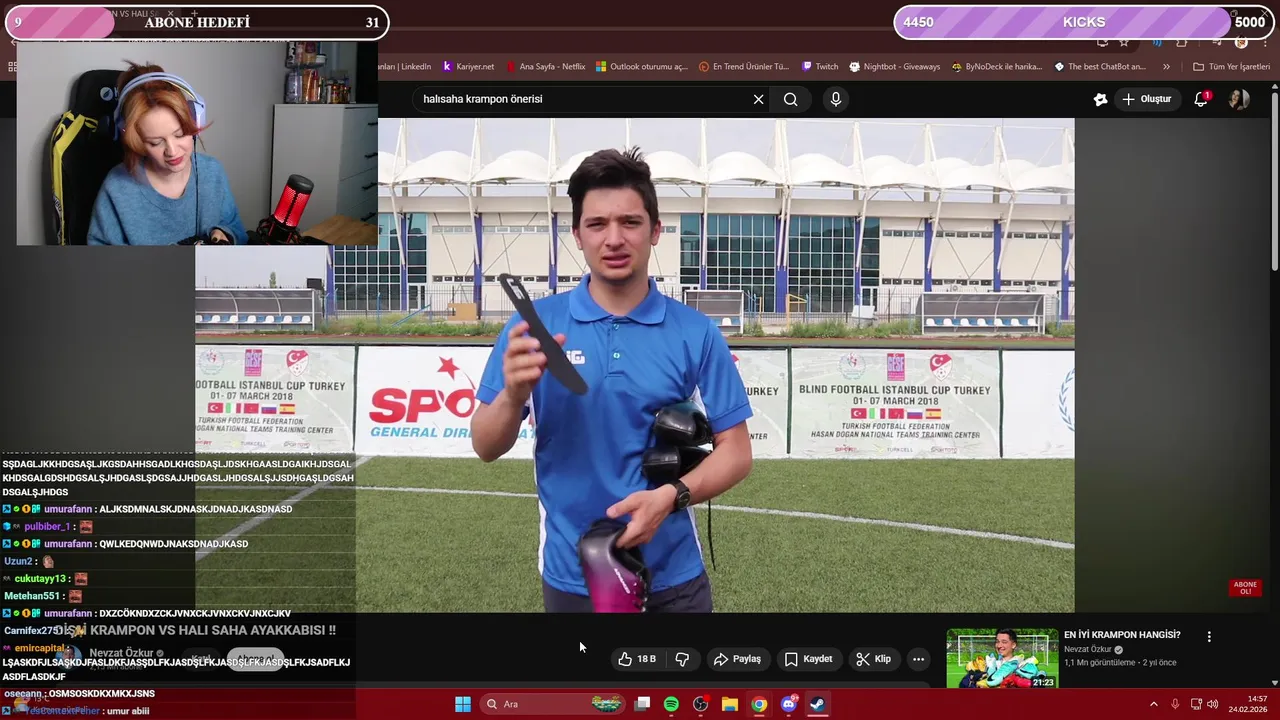This screenshot has width=1280, height=720.
Task: Click the pulbiber_1 chat username
Action: (46, 527)
